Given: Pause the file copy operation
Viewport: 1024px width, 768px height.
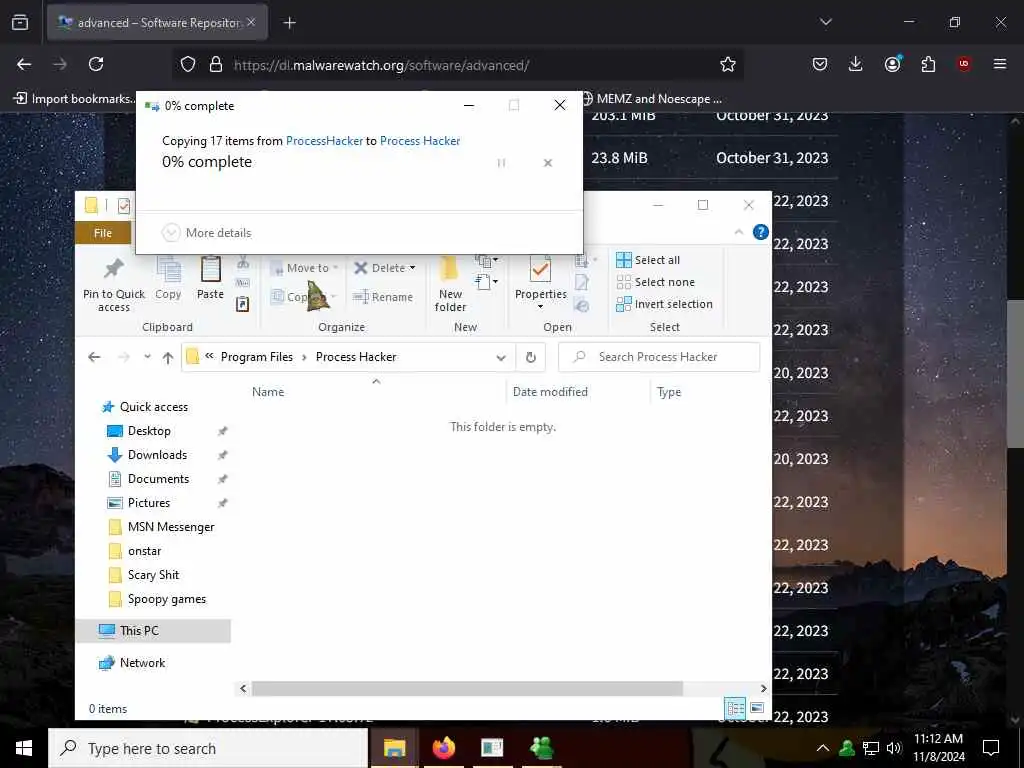Looking at the screenshot, I should point(502,163).
